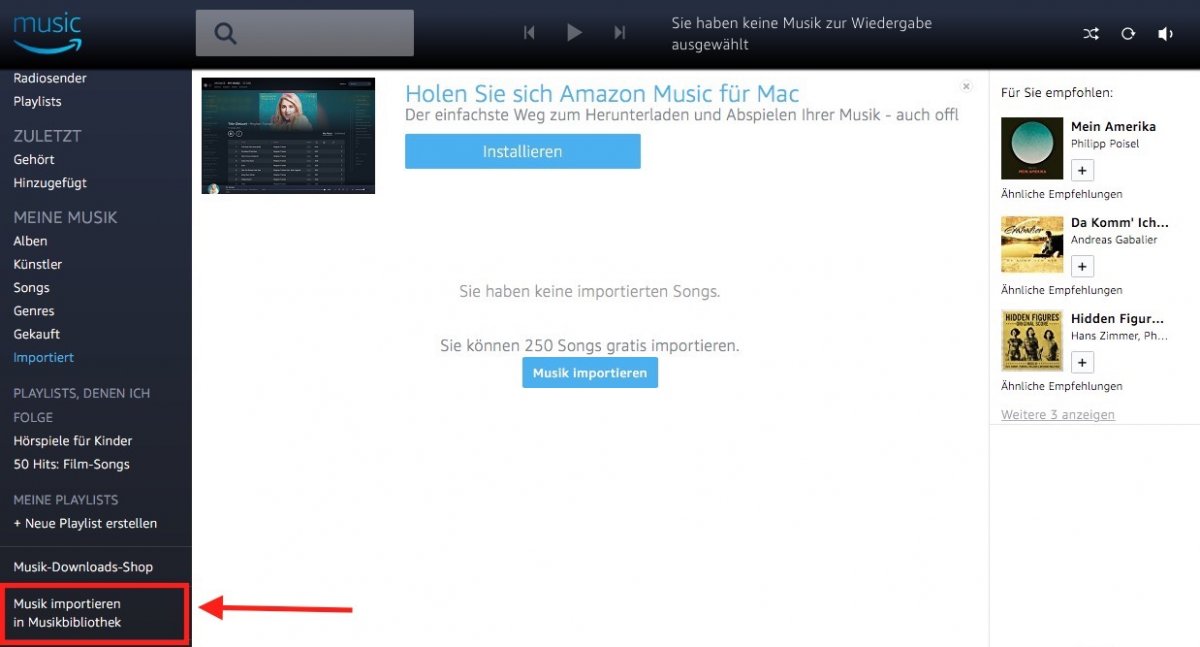Screen dimensions: 1200x647
Task: Start playback with the play button
Action: pos(574,33)
